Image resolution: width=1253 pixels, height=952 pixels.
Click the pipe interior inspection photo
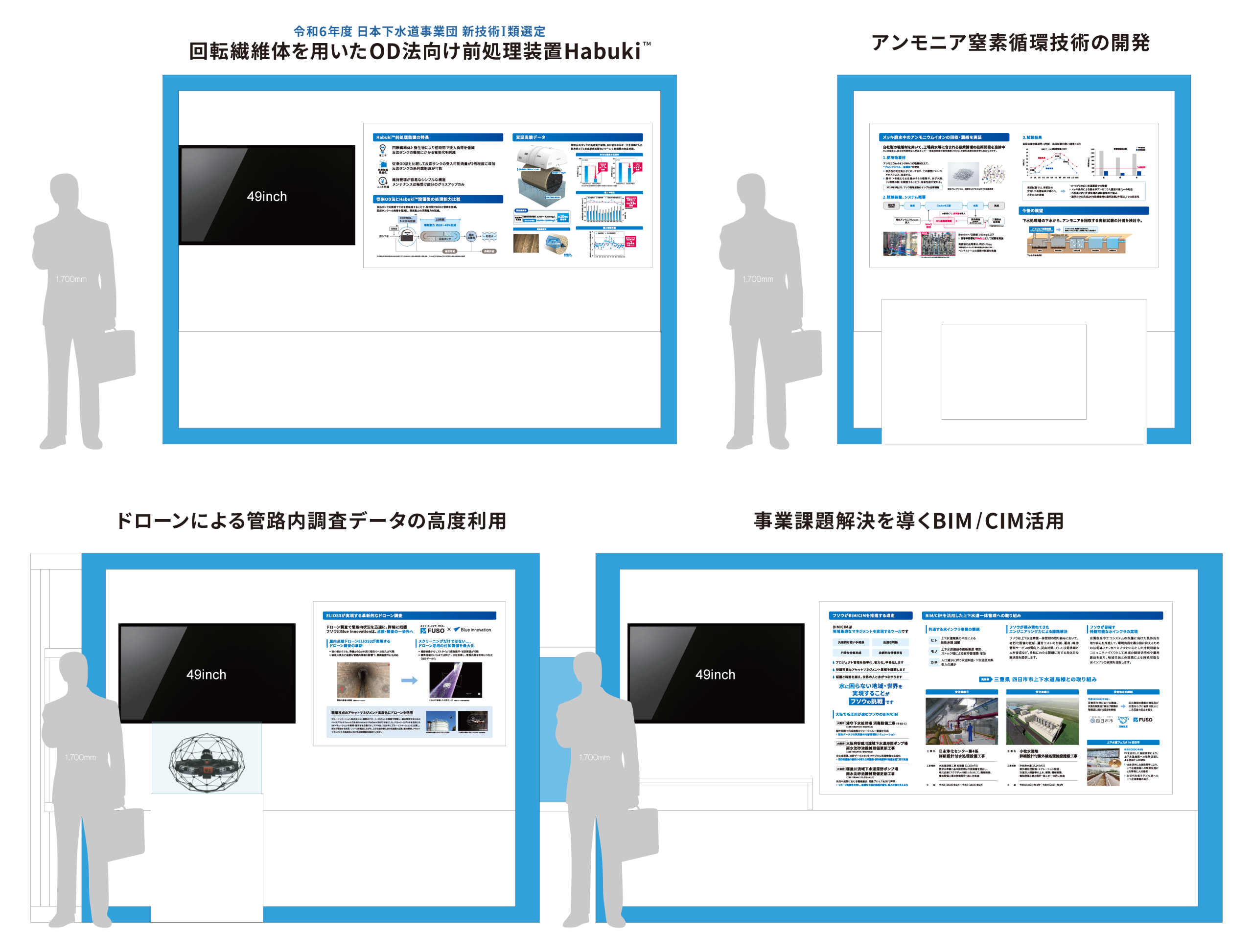363,680
